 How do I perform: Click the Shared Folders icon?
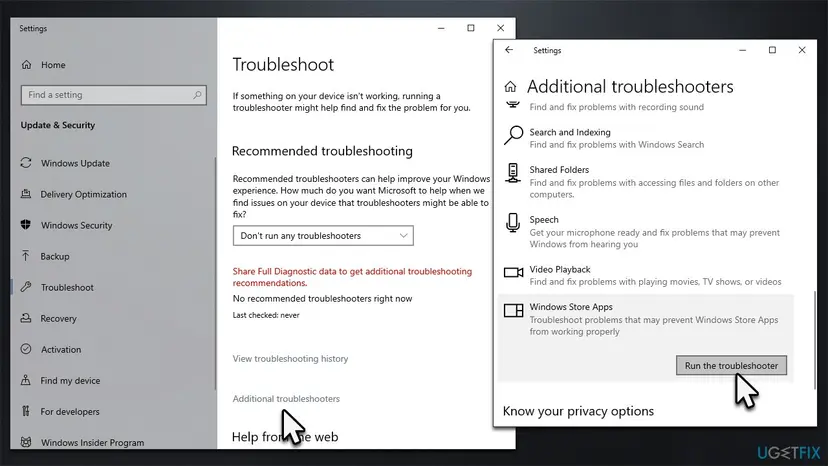(x=513, y=173)
